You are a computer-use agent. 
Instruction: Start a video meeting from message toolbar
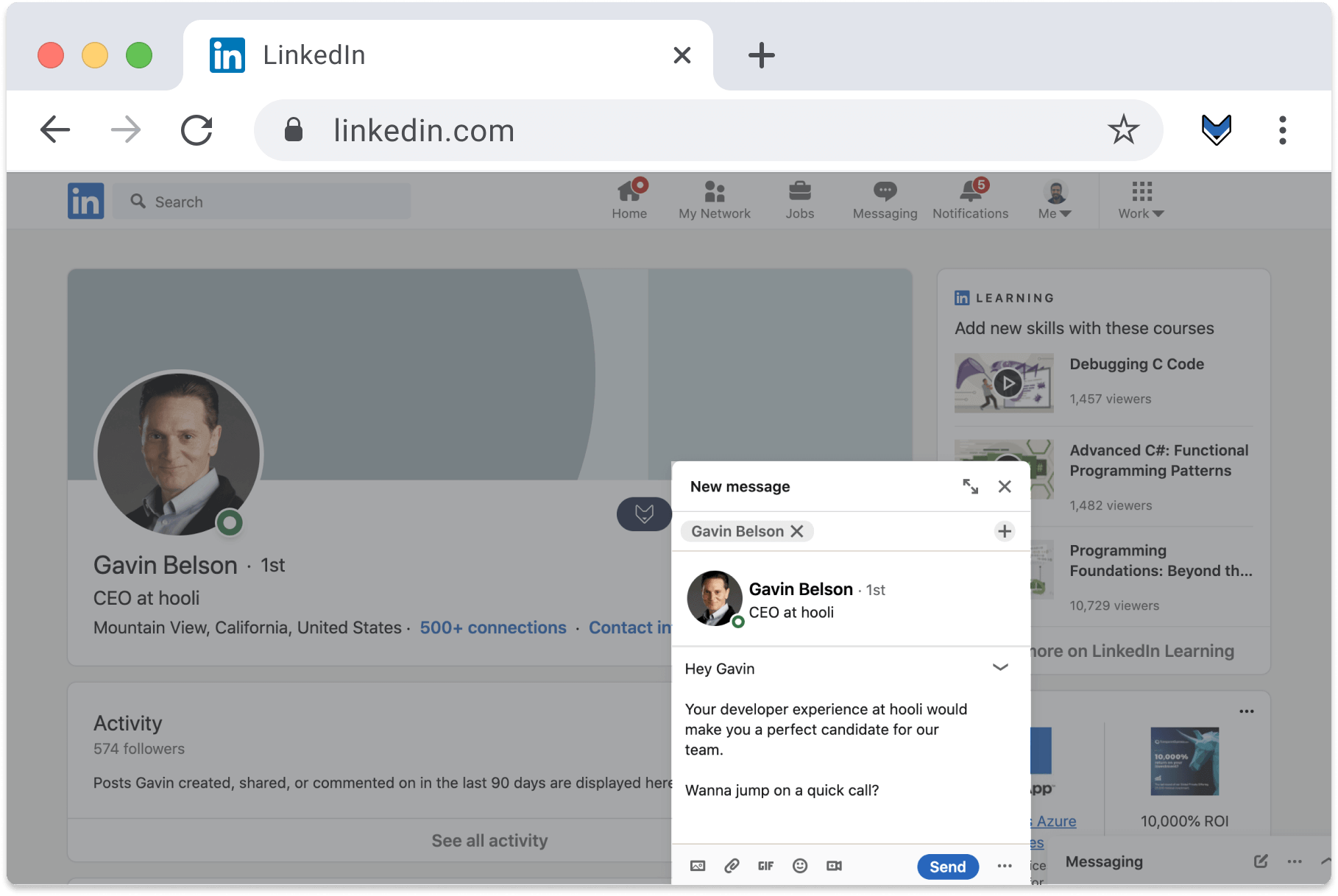834,866
